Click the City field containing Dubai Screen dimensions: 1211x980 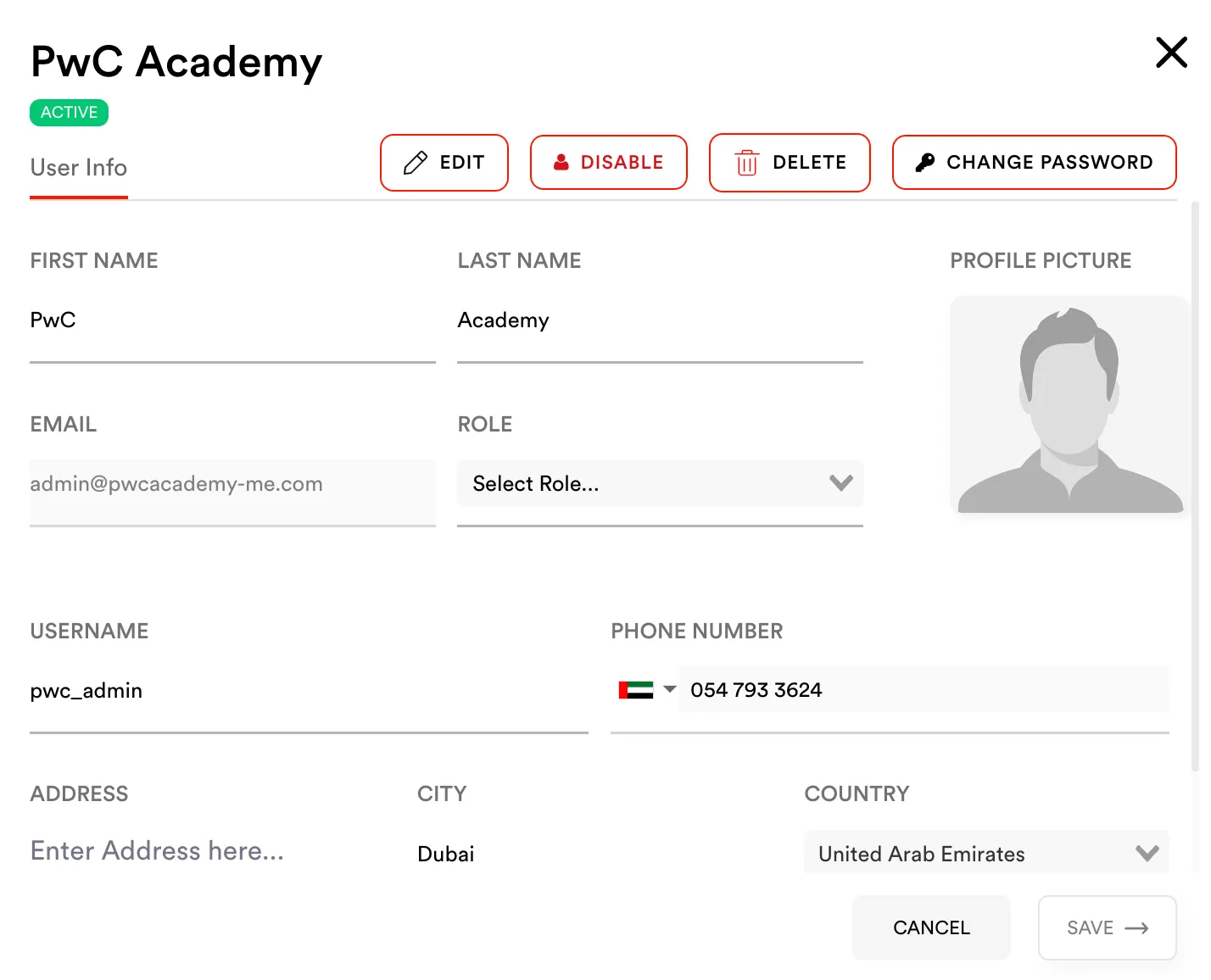599,853
